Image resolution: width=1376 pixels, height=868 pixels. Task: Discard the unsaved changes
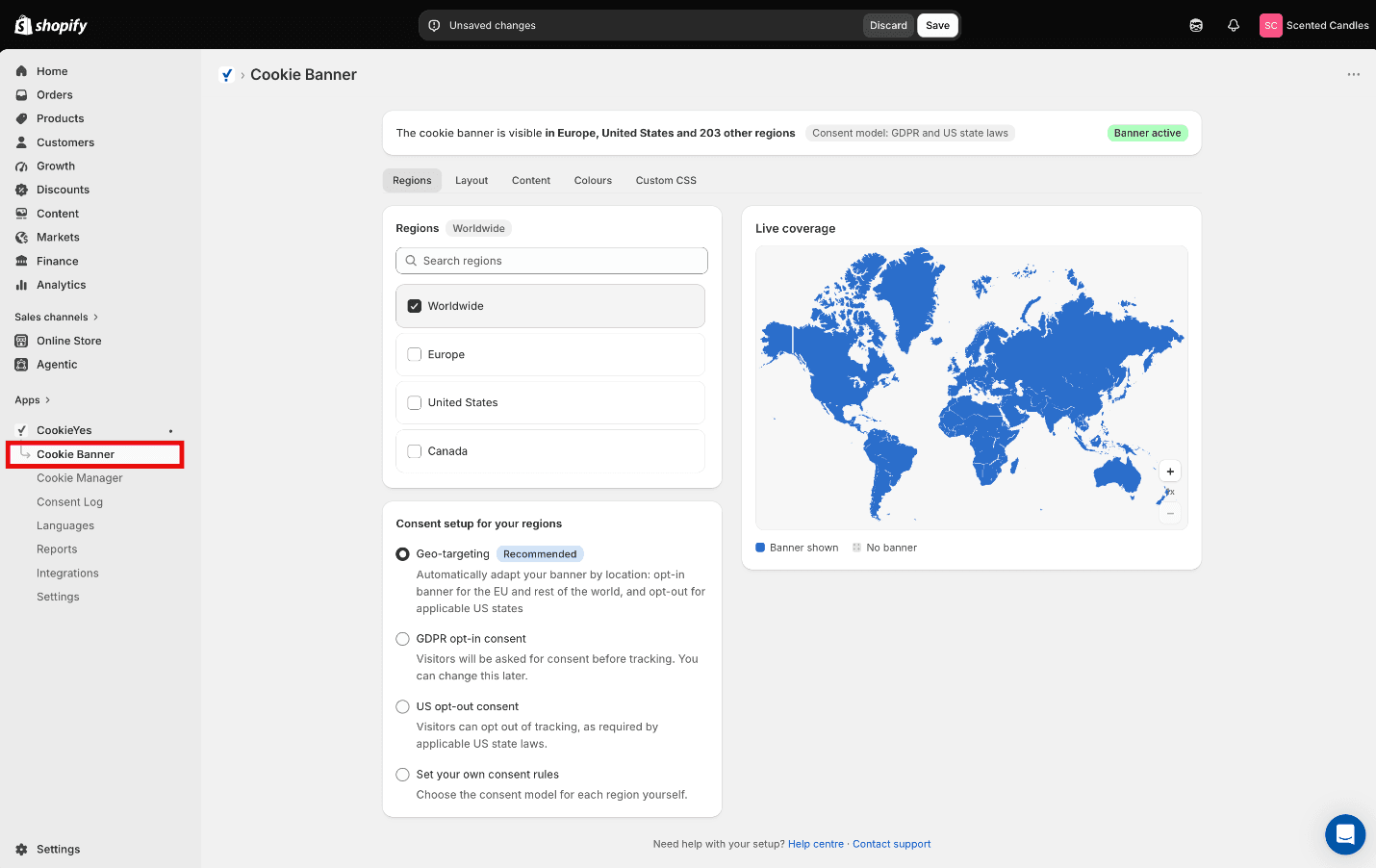click(x=888, y=25)
